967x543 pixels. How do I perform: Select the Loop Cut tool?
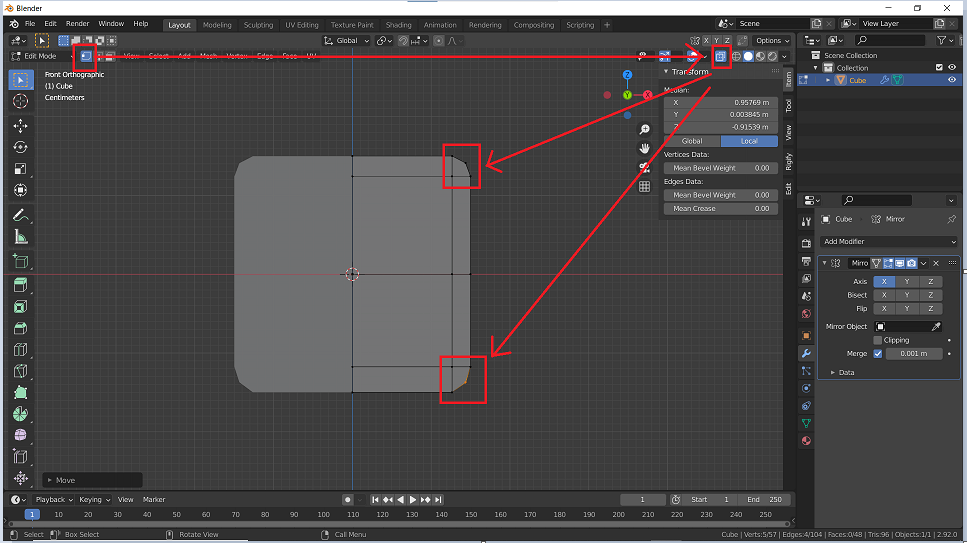pos(20,350)
